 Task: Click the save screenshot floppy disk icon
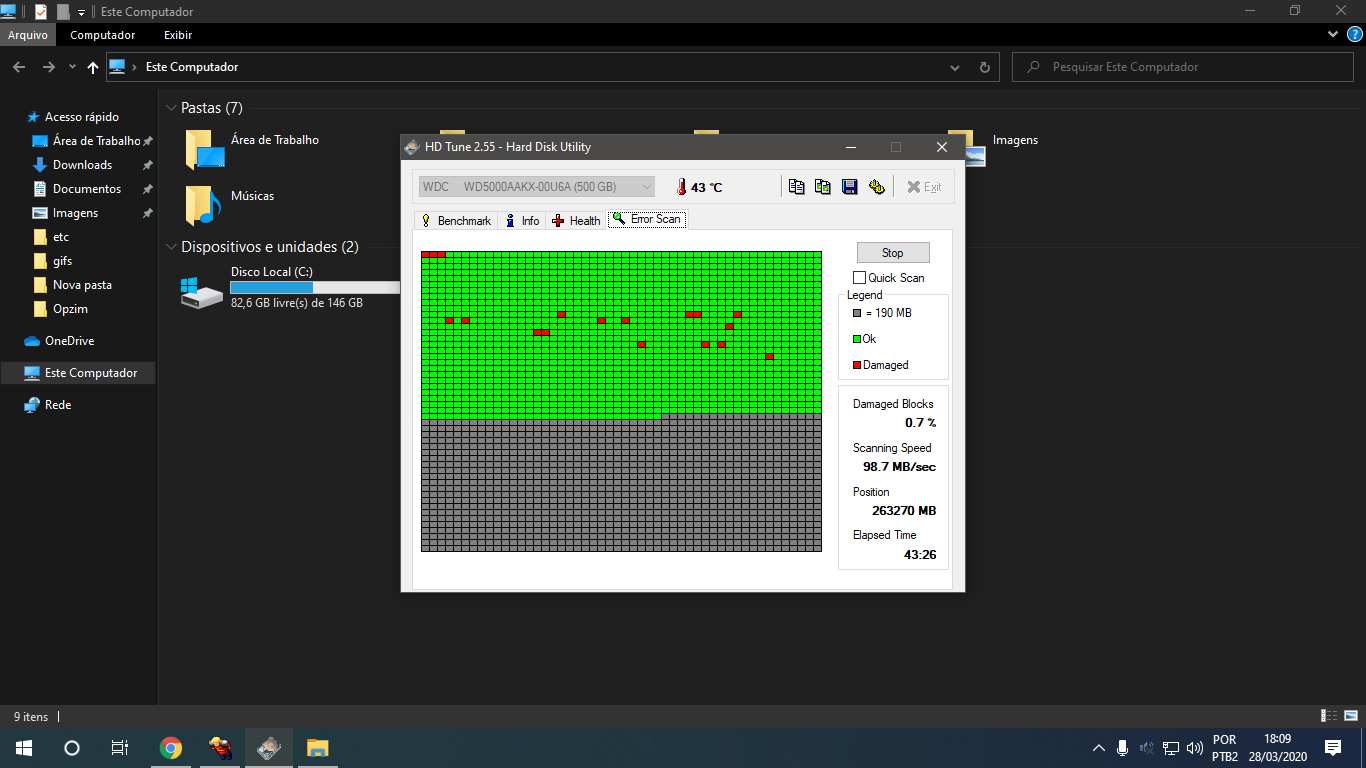pyautogui.click(x=850, y=187)
